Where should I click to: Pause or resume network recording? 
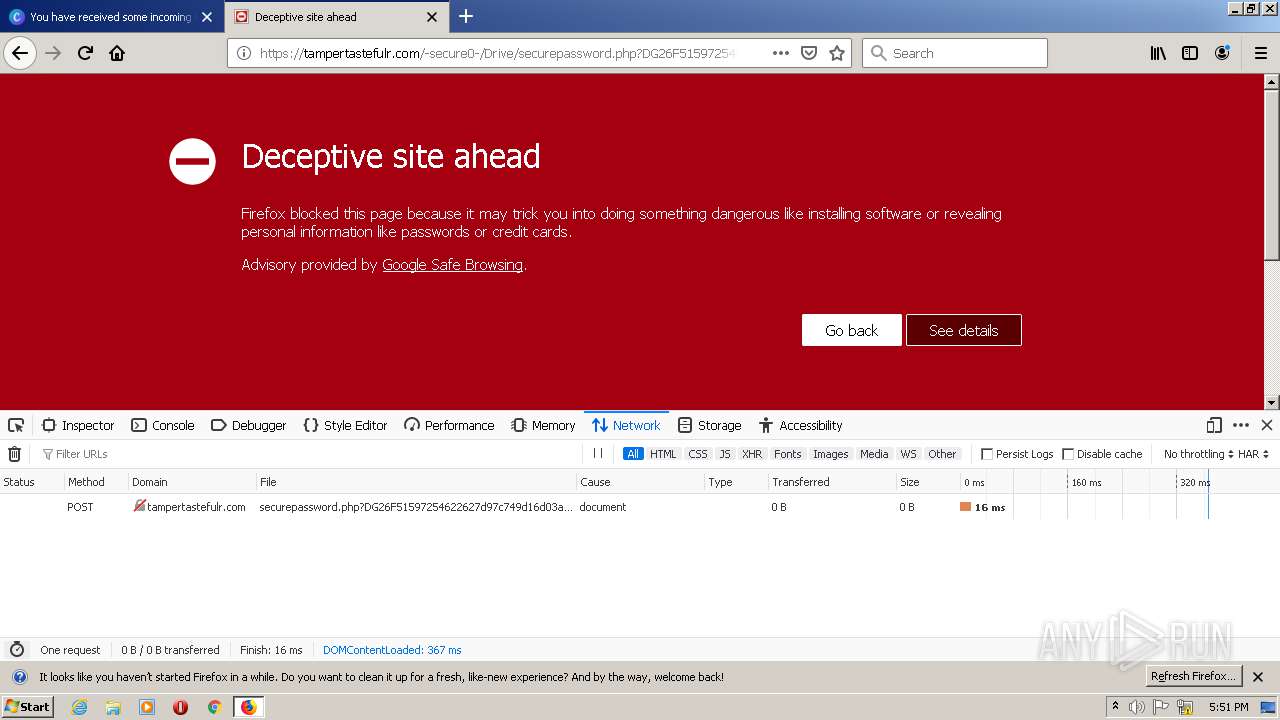pos(598,454)
